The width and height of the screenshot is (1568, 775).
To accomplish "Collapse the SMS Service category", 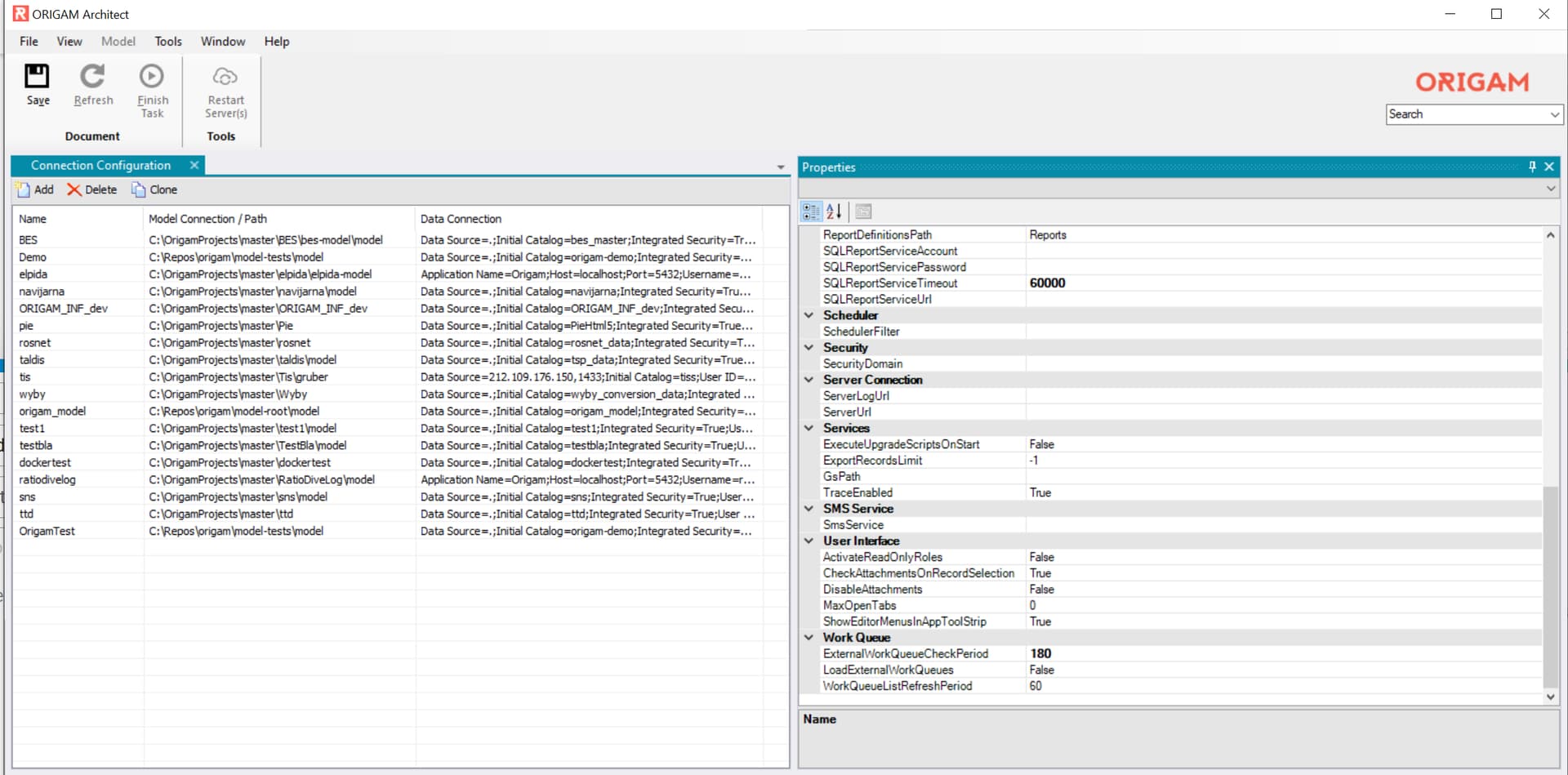I will (x=808, y=508).
